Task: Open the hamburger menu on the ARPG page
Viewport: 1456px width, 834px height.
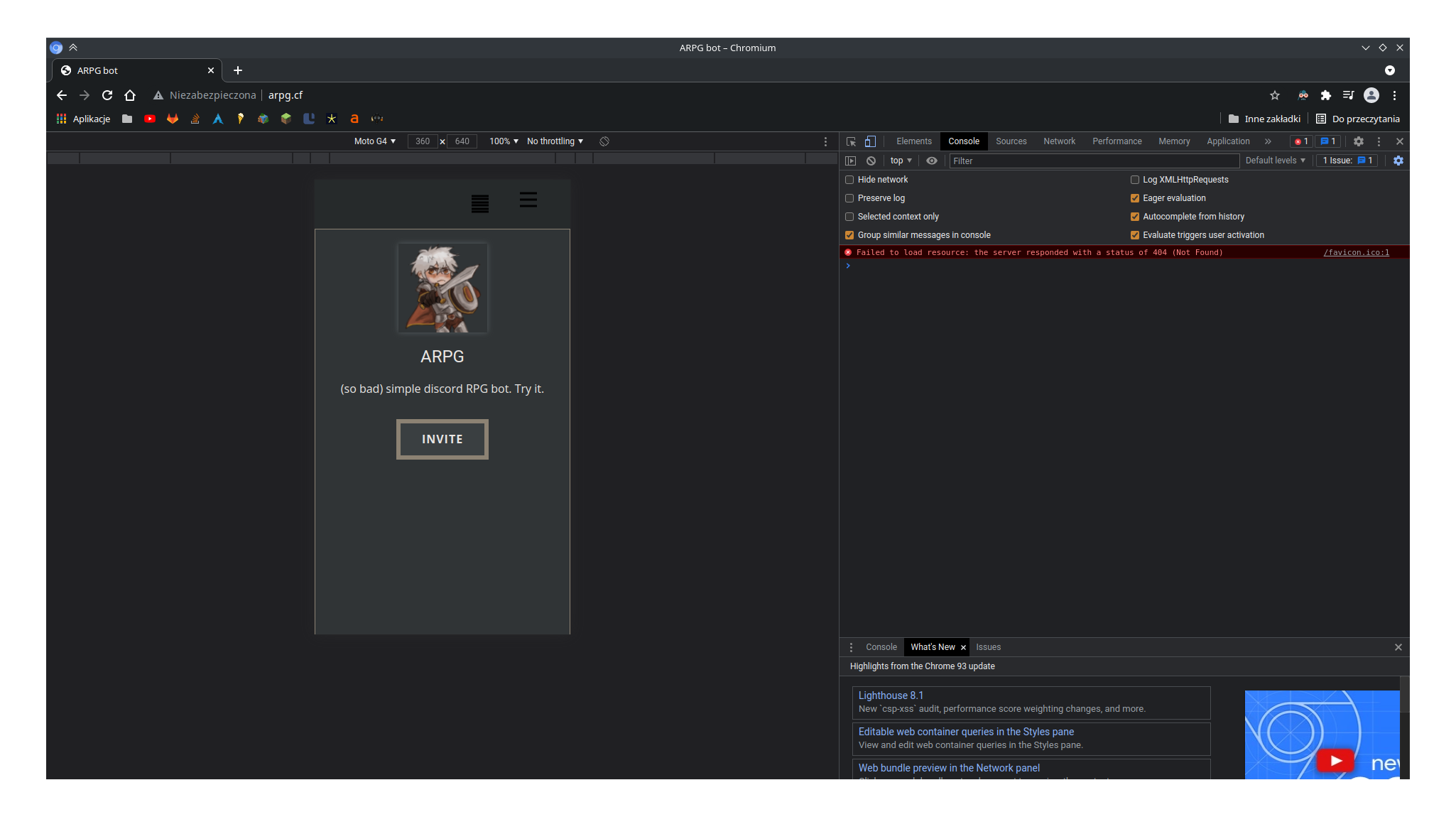Action: coord(528,200)
